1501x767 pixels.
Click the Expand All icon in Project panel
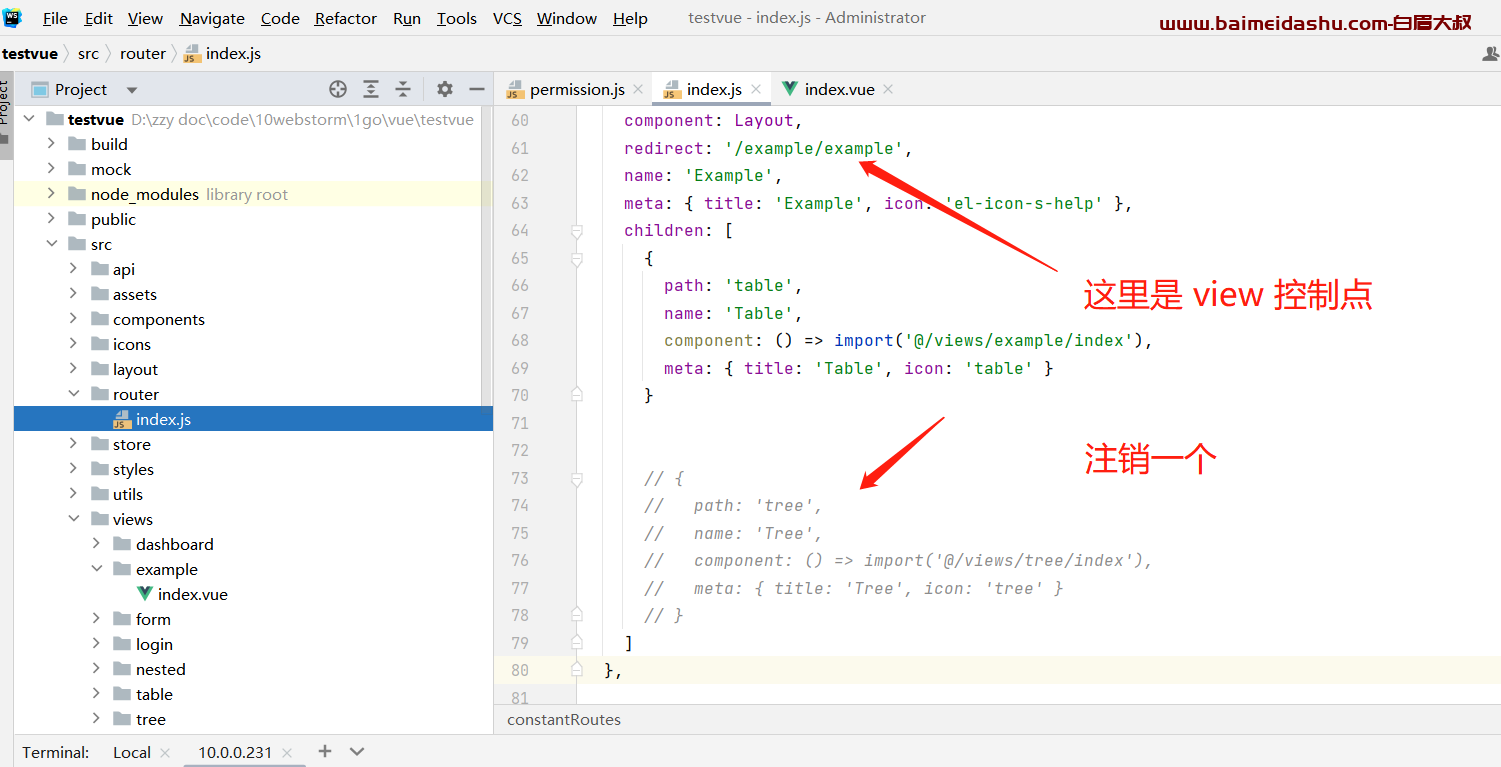[371, 89]
